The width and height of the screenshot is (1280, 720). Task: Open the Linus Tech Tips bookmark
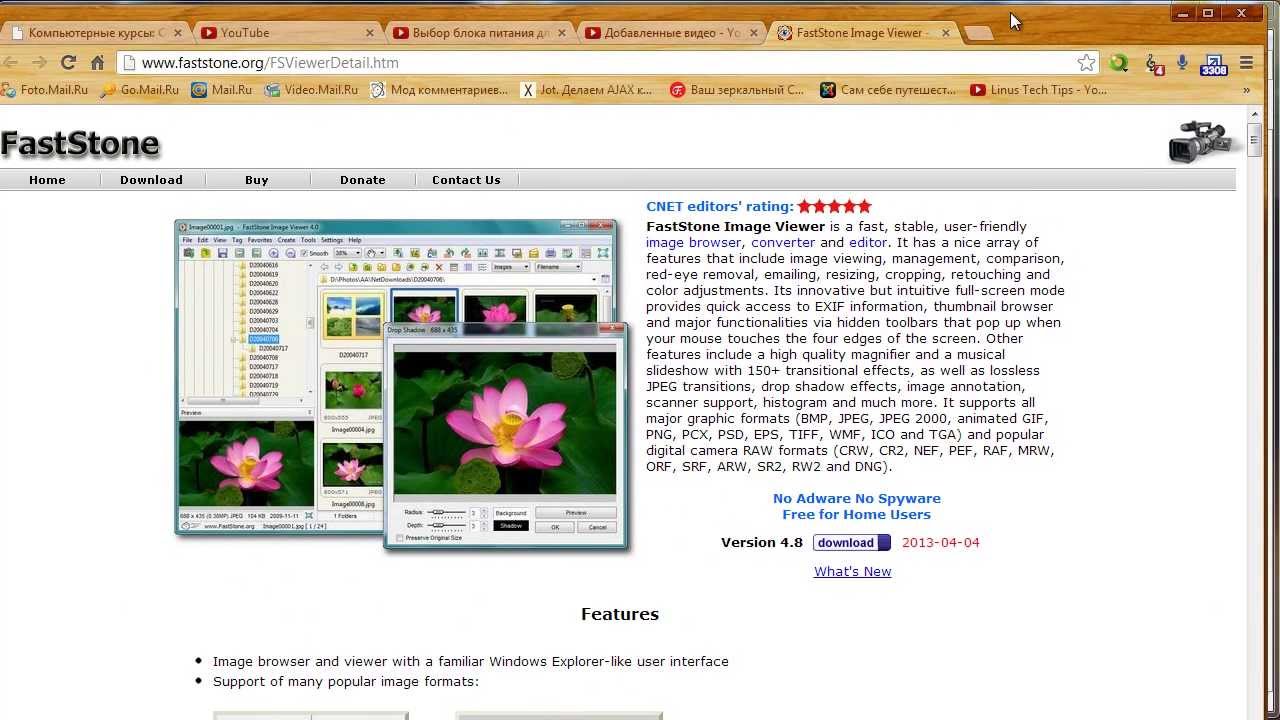(x=1039, y=90)
